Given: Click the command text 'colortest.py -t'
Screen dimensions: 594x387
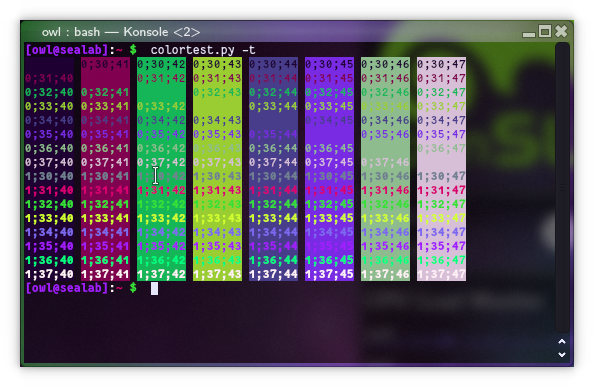Looking at the screenshot, I should 203,50.
